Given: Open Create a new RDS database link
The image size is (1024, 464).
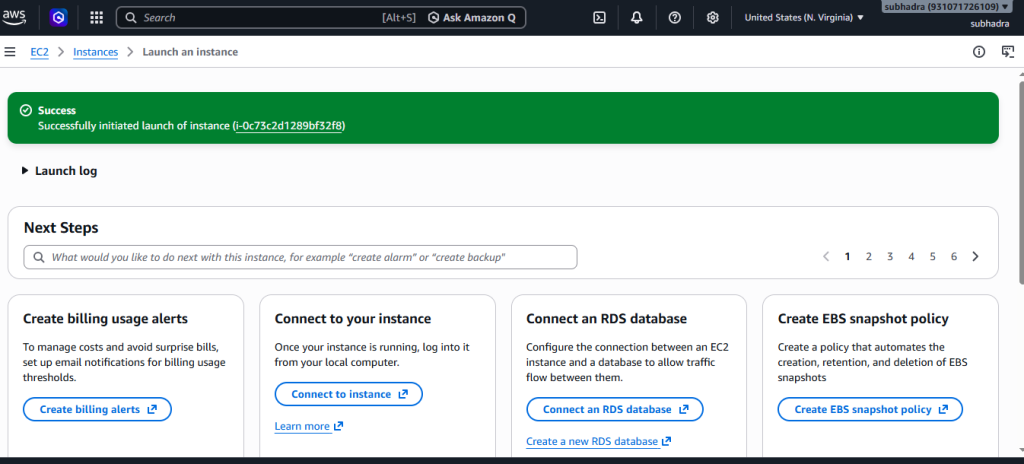Looking at the screenshot, I should coord(599,441).
